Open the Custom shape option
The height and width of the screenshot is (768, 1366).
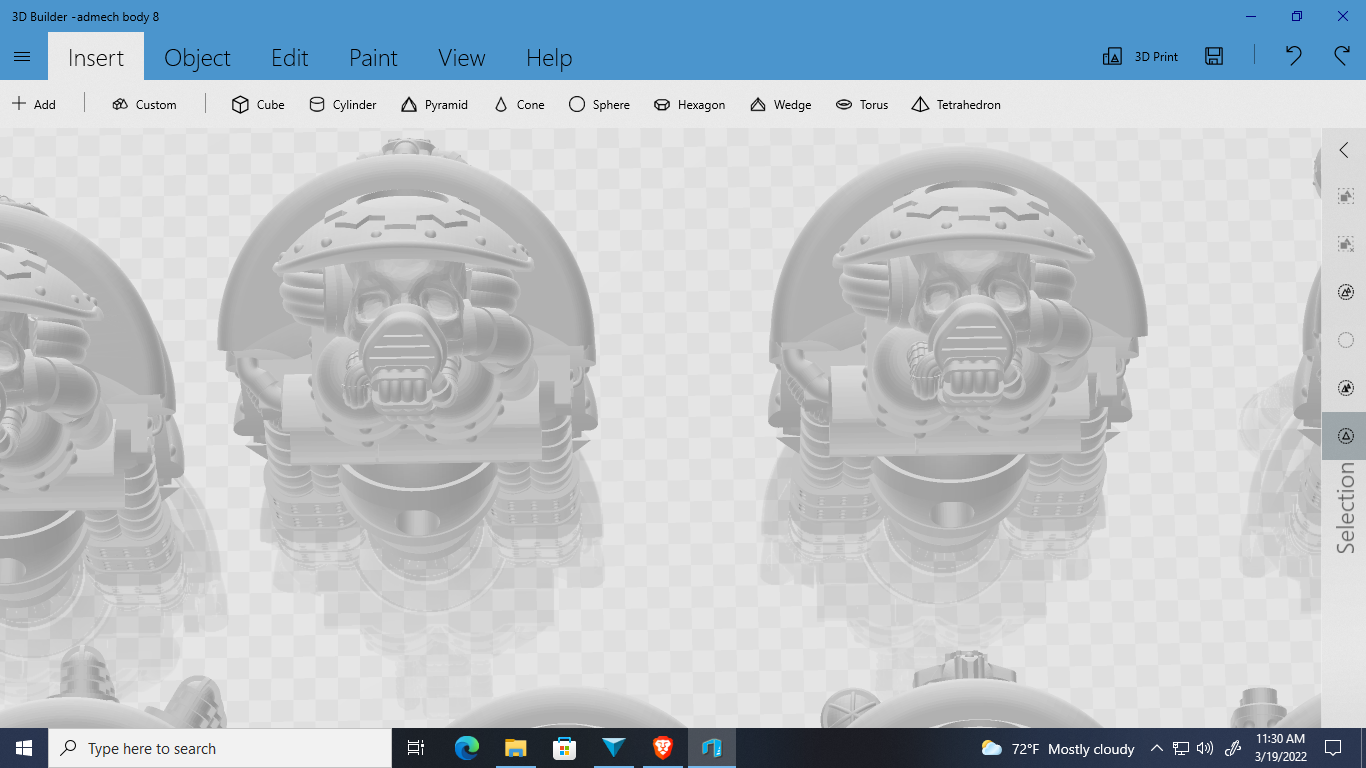click(144, 104)
